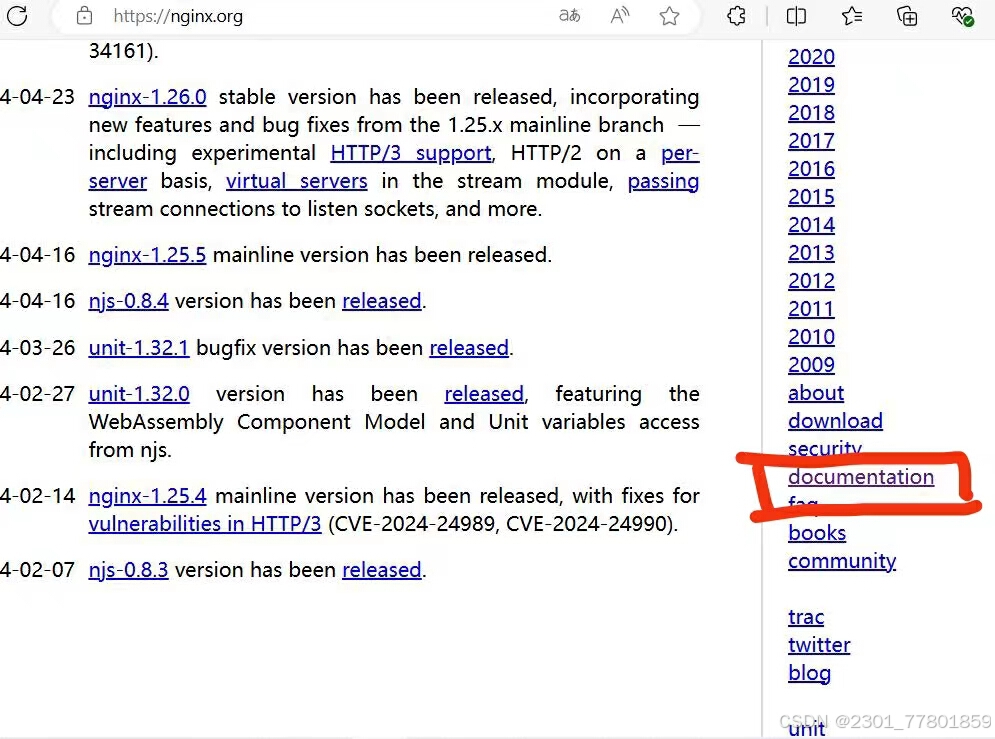The image size is (995, 739).
Task: Open the 2020 news archive
Action: coord(811,56)
